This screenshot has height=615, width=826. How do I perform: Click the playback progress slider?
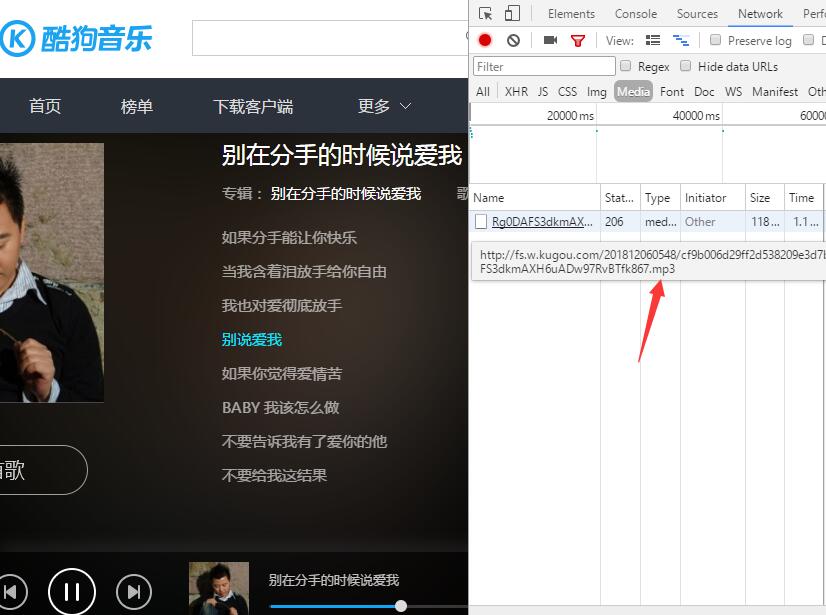pos(400,604)
